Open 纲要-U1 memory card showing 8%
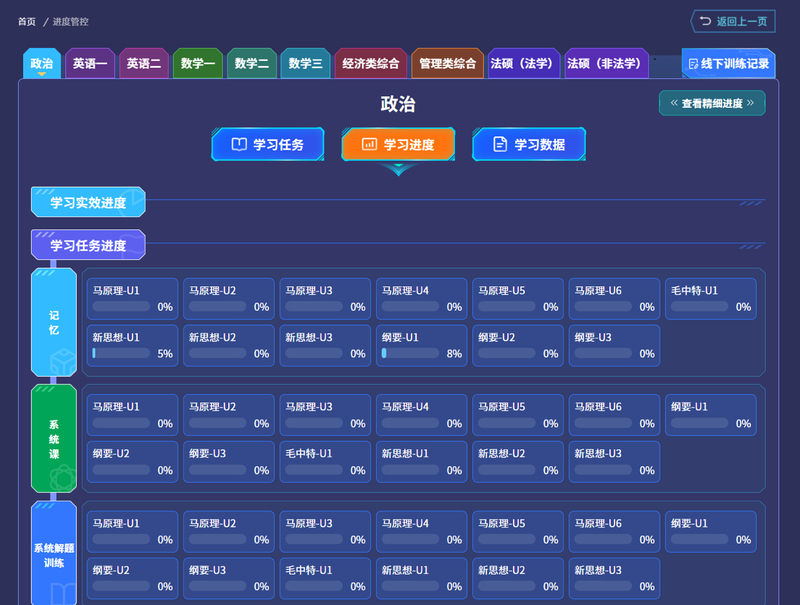This screenshot has width=800, height=605. click(x=421, y=345)
